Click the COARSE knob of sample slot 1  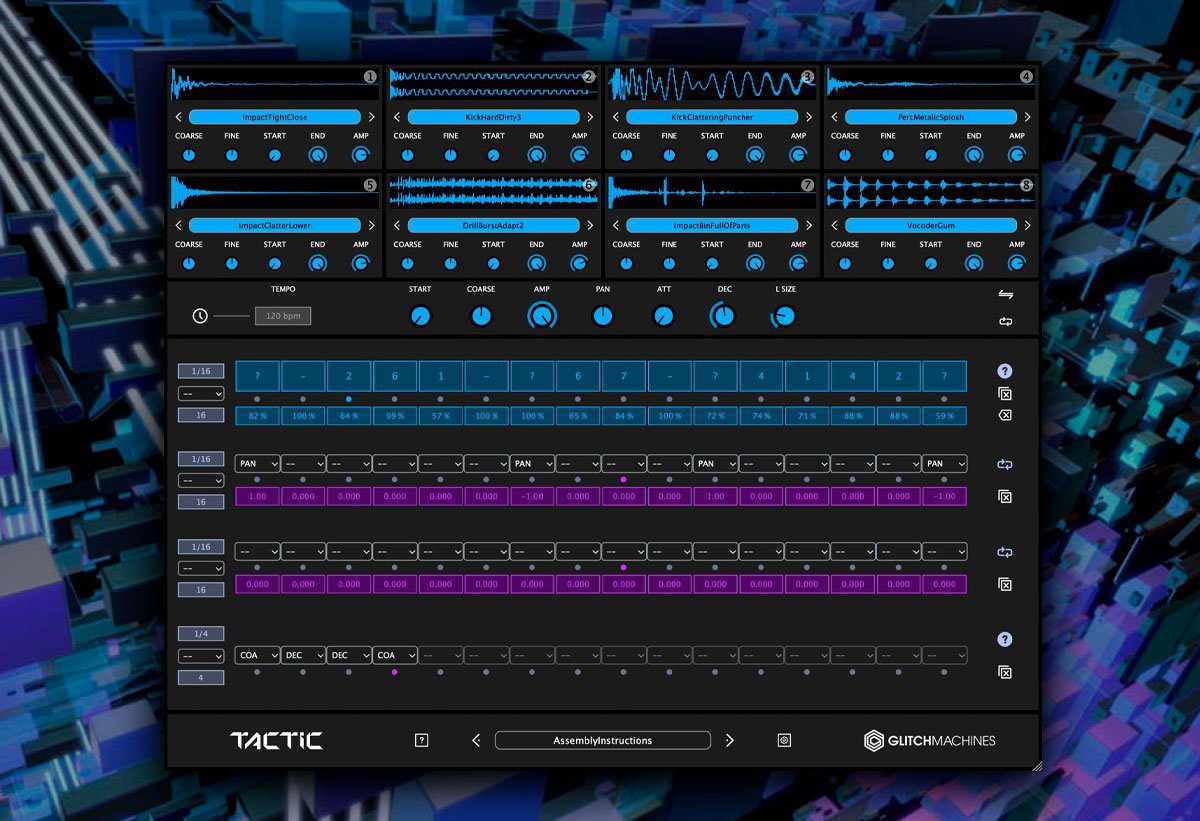point(189,155)
